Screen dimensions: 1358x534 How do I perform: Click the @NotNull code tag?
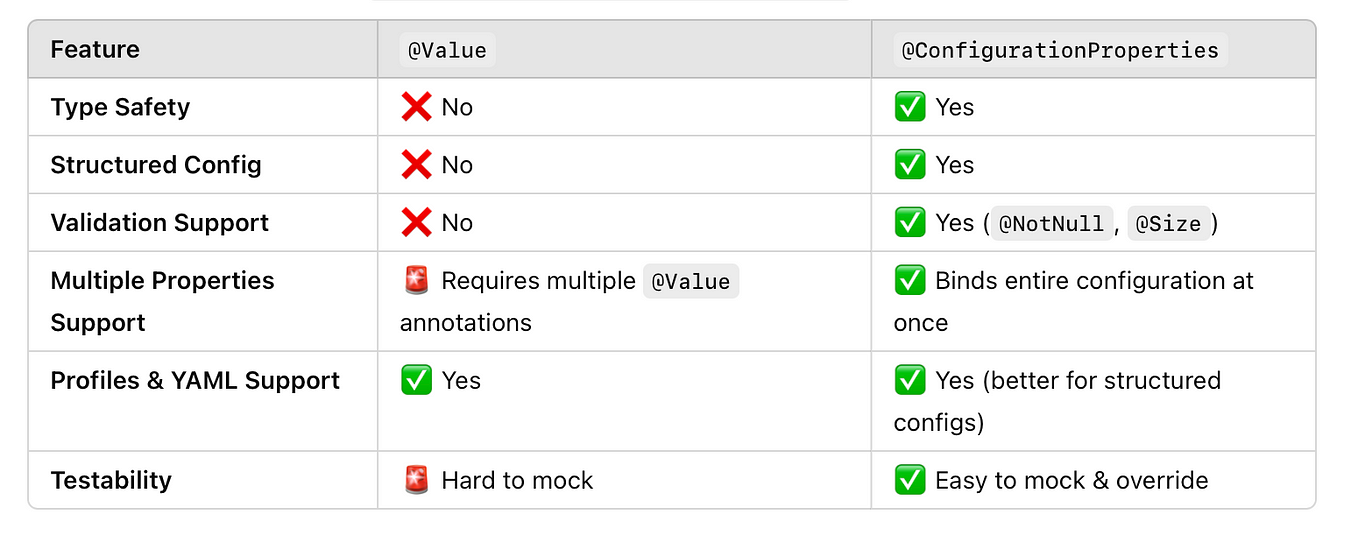coord(1050,223)
